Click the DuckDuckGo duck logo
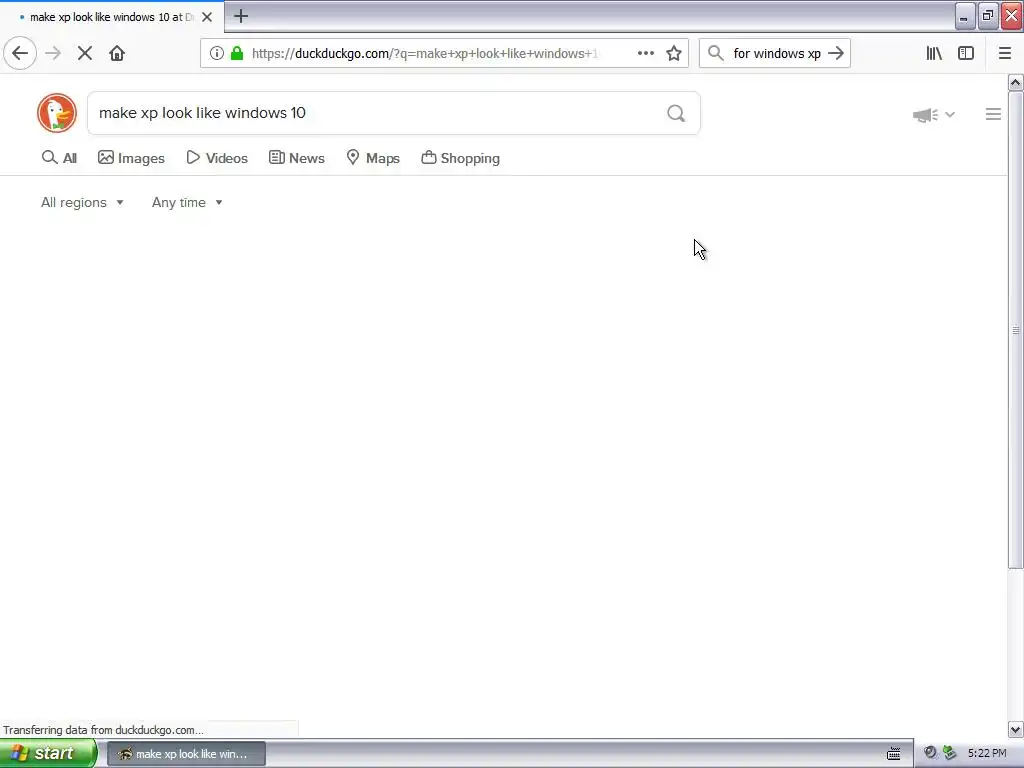Viewport: 1024px width, 768px height. (x=57, y=113)
